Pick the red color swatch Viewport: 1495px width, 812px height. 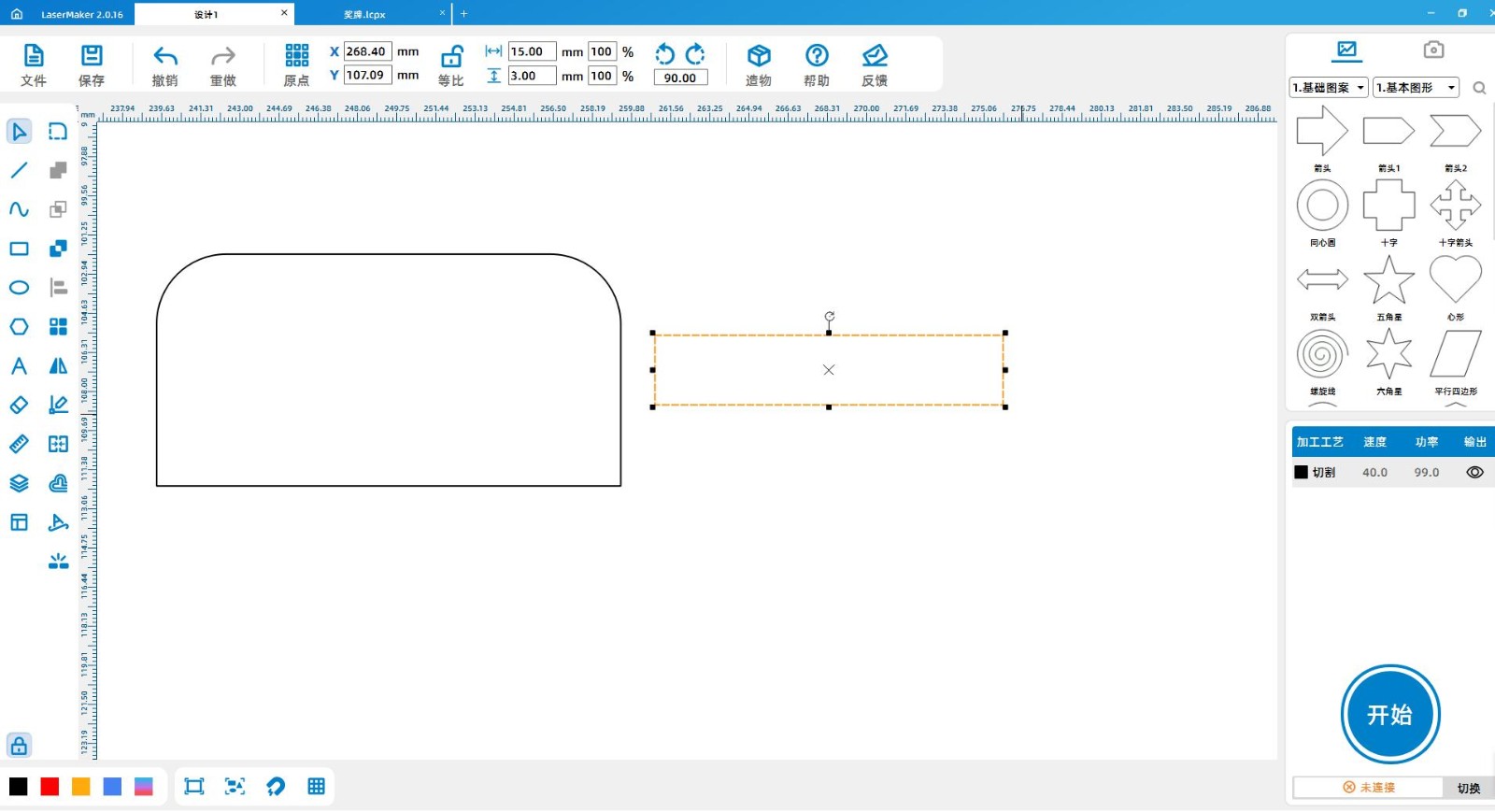click(50, 787)
